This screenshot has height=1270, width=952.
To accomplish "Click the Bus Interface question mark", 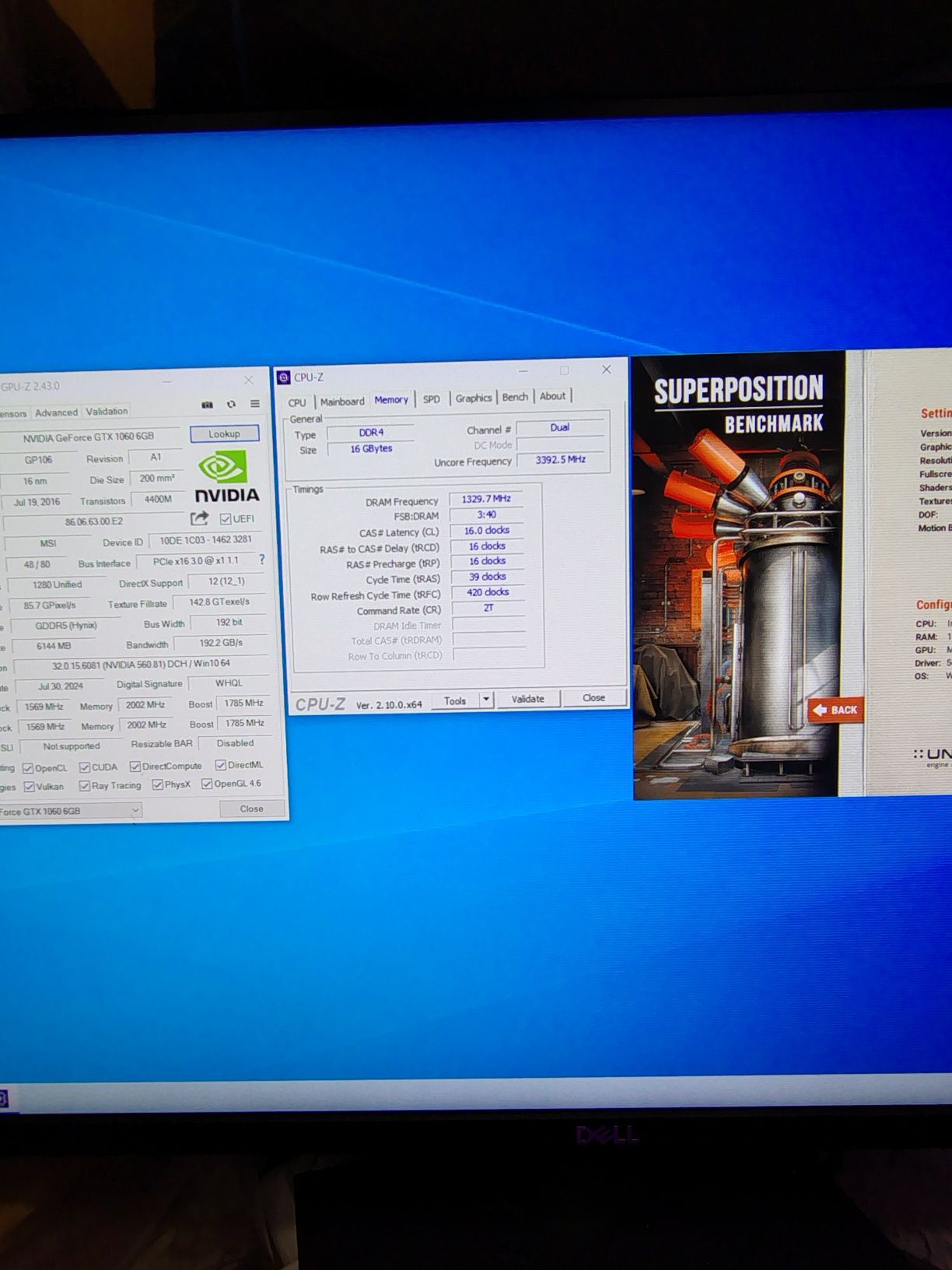I will click(262, 560).
